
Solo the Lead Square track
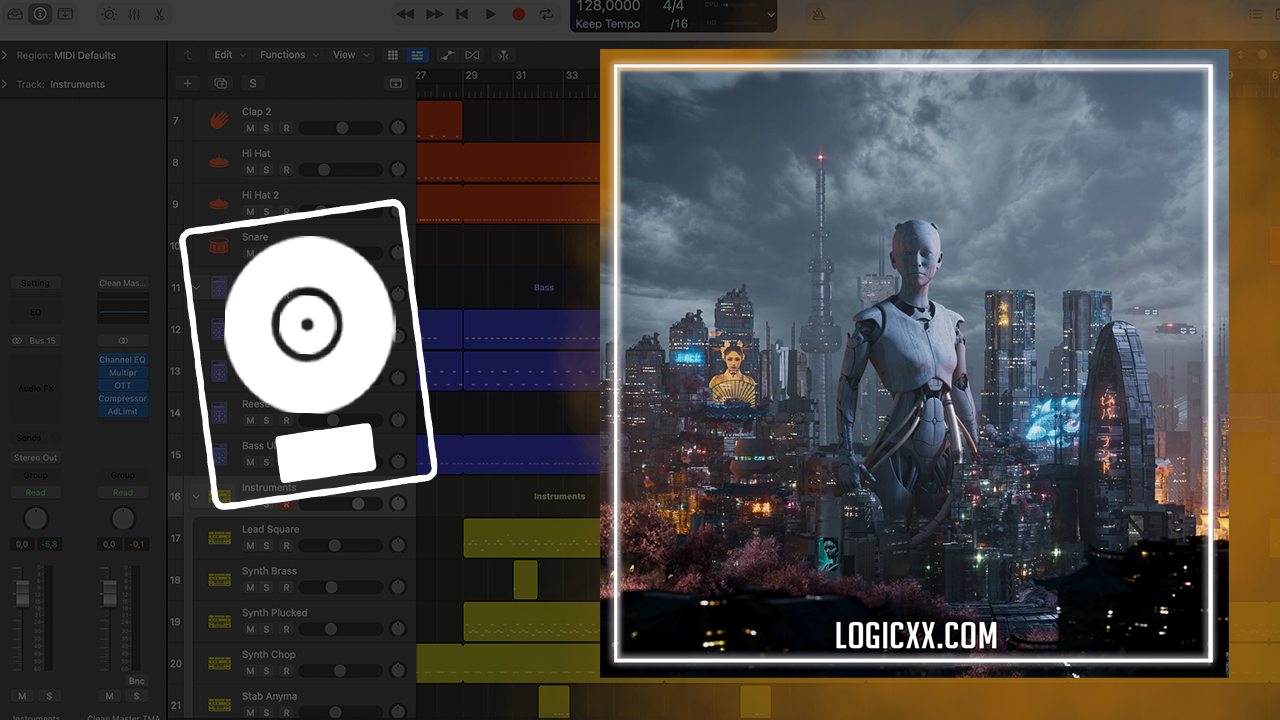coord(266,546)
